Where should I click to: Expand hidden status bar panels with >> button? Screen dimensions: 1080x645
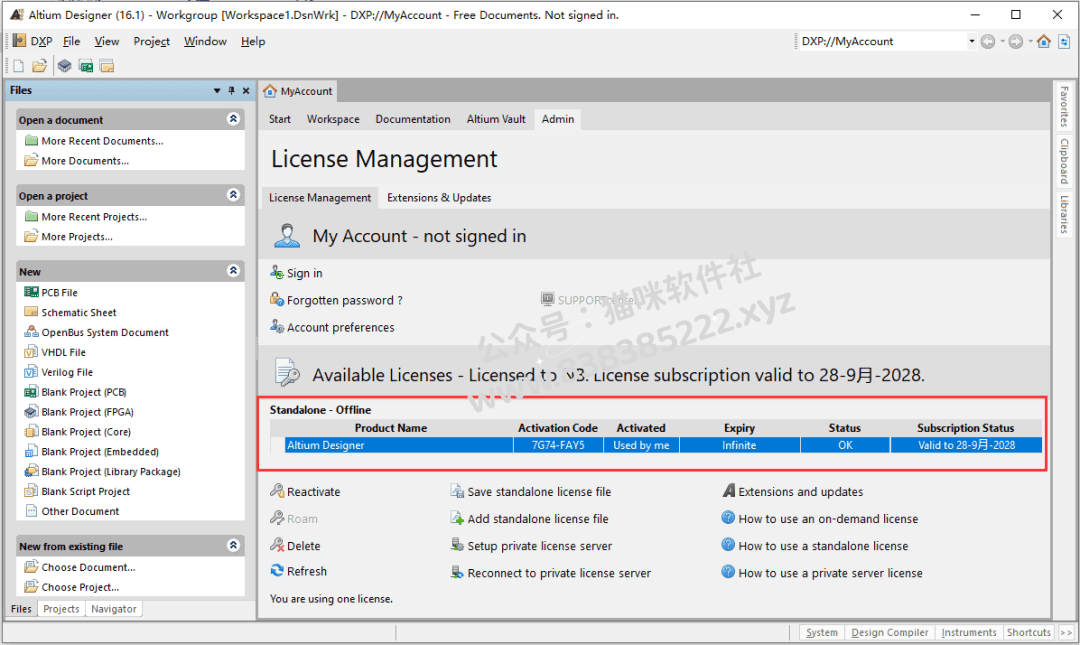point(1066,633)
